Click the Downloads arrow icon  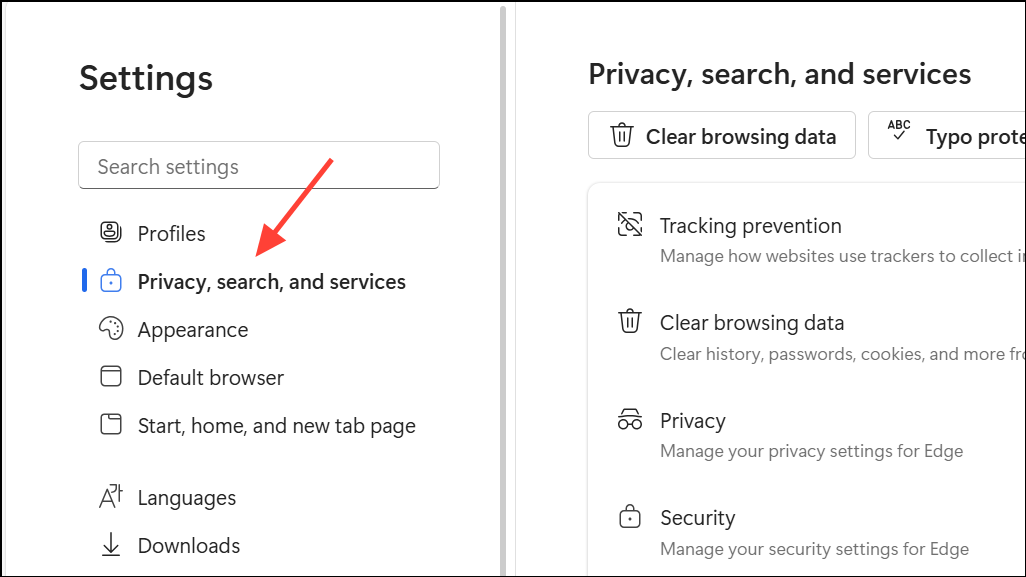[x=111, y=544]
